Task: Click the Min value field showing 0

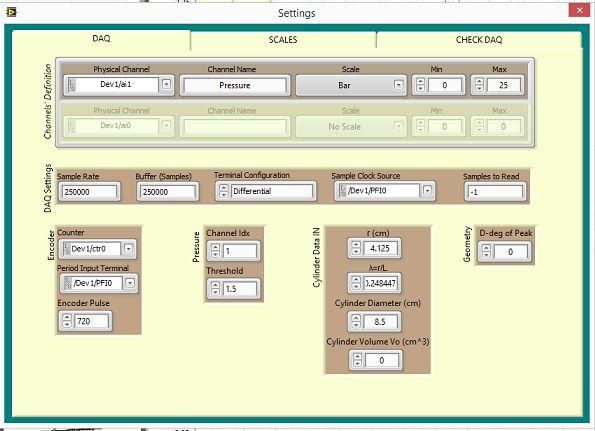Action: pos(445,85)
